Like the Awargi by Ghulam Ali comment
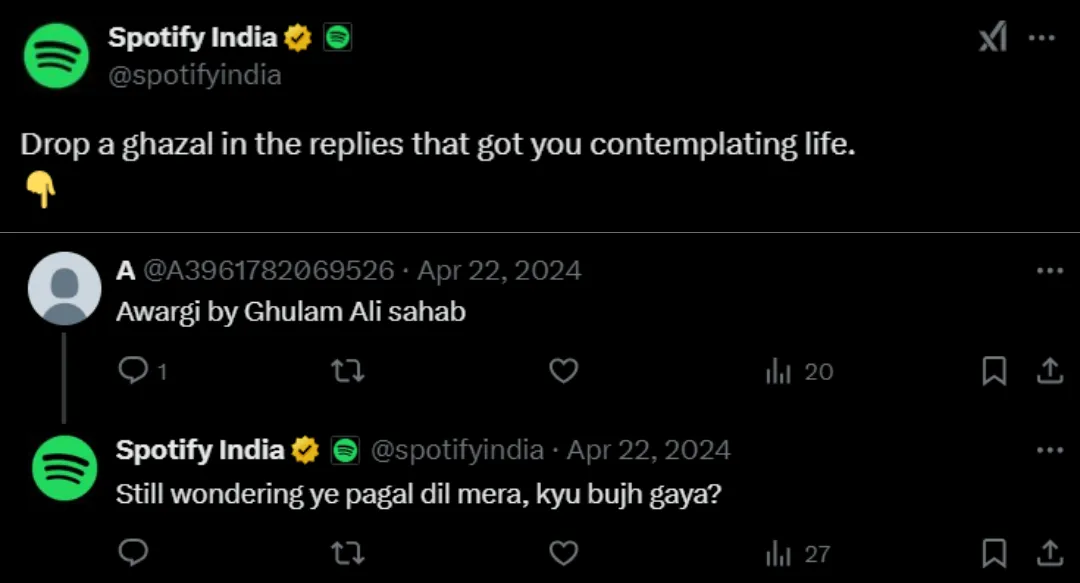The width and height of the screenshot is (1080, 583). tap(563, 371)
